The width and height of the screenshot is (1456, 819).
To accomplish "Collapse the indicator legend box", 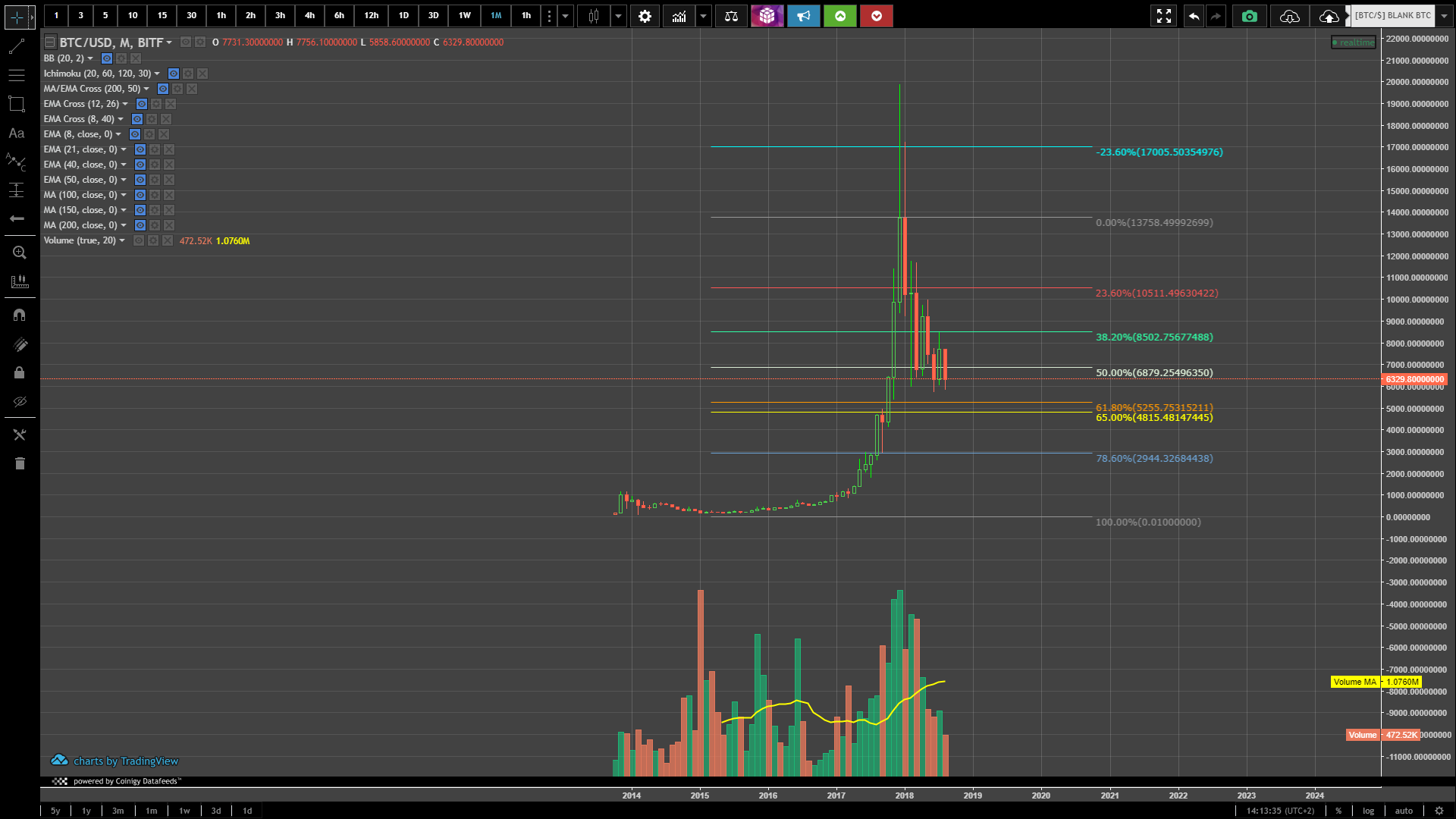I will click(50, 42).
